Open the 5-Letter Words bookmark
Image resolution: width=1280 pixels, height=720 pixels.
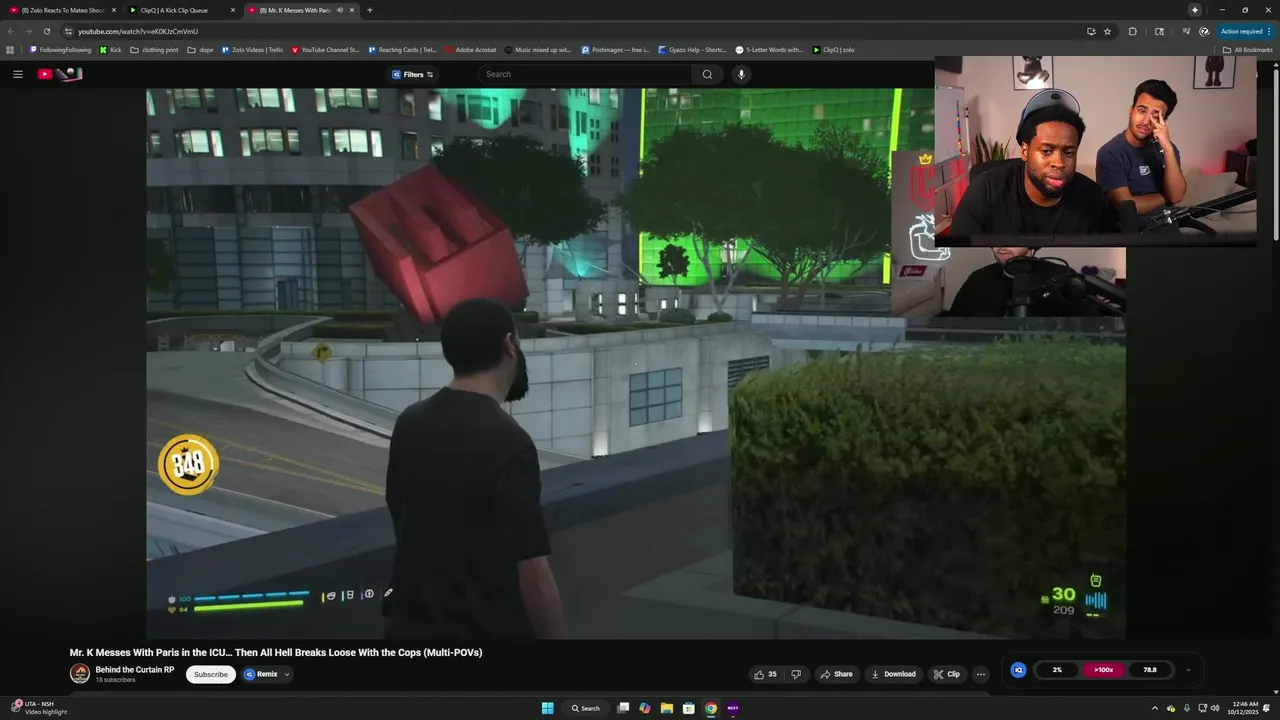pyautogui.click(x=769, y=49)
